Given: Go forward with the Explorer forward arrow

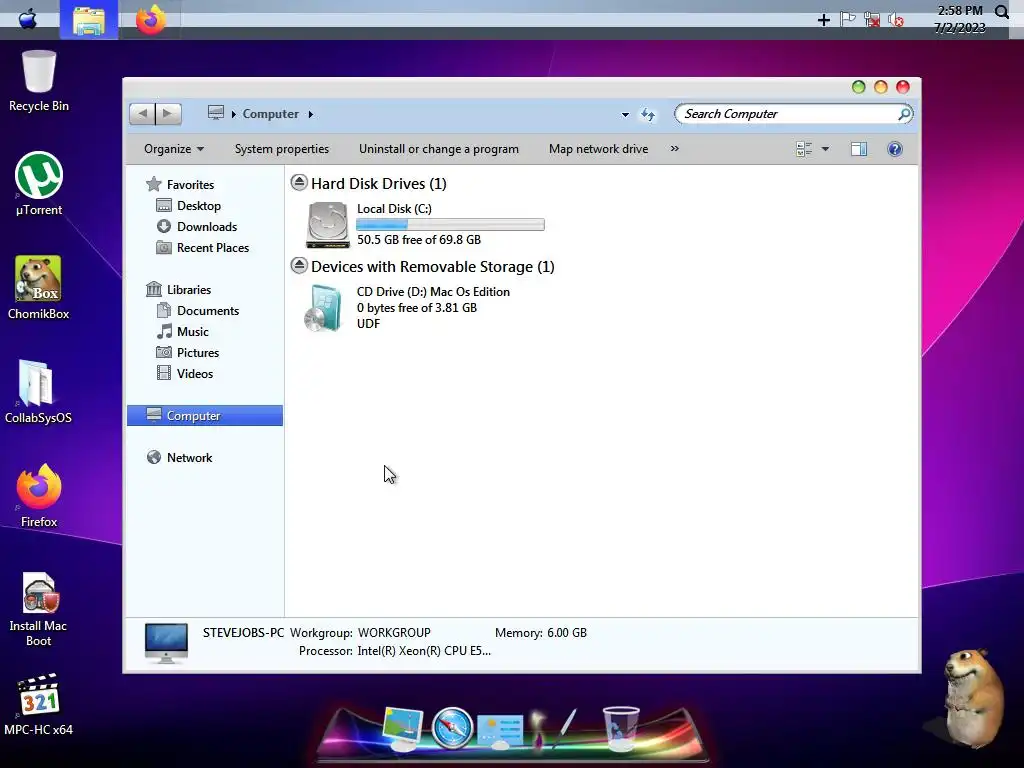Looking at the screenshot, I should click(168, 114).
